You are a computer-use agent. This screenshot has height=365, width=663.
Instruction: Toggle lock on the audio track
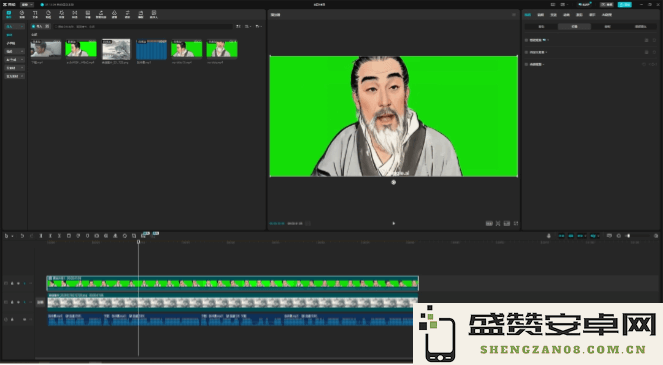pyautogui.click(x=12, y=319)
